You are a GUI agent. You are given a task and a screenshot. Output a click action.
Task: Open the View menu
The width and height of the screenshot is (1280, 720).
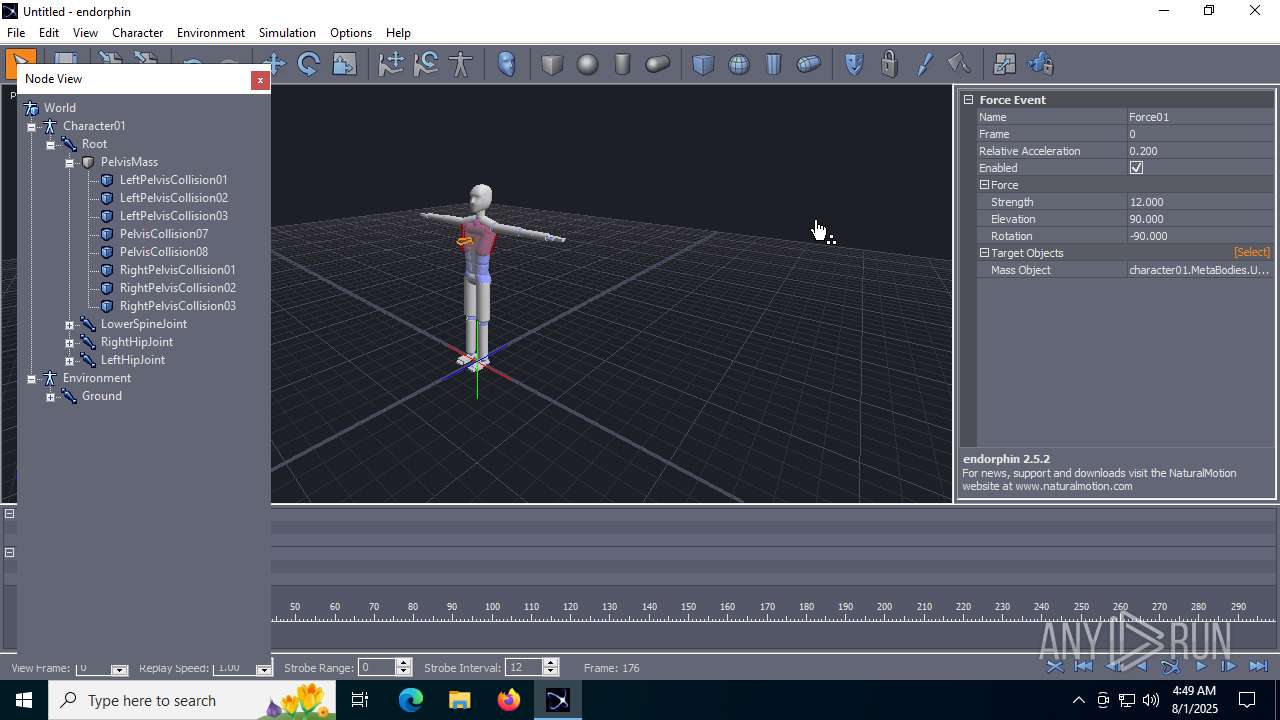click(x=86, y=33)
